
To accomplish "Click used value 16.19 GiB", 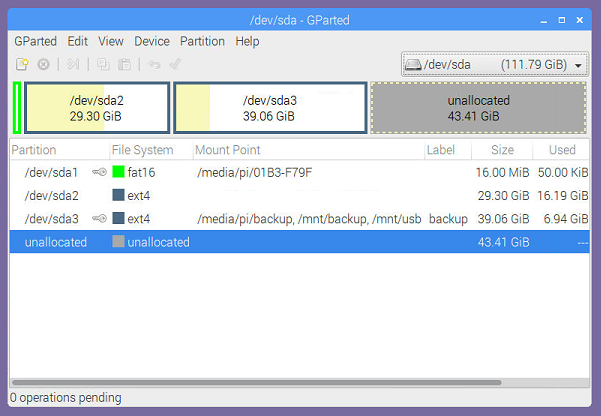I will tap(563, 196).
